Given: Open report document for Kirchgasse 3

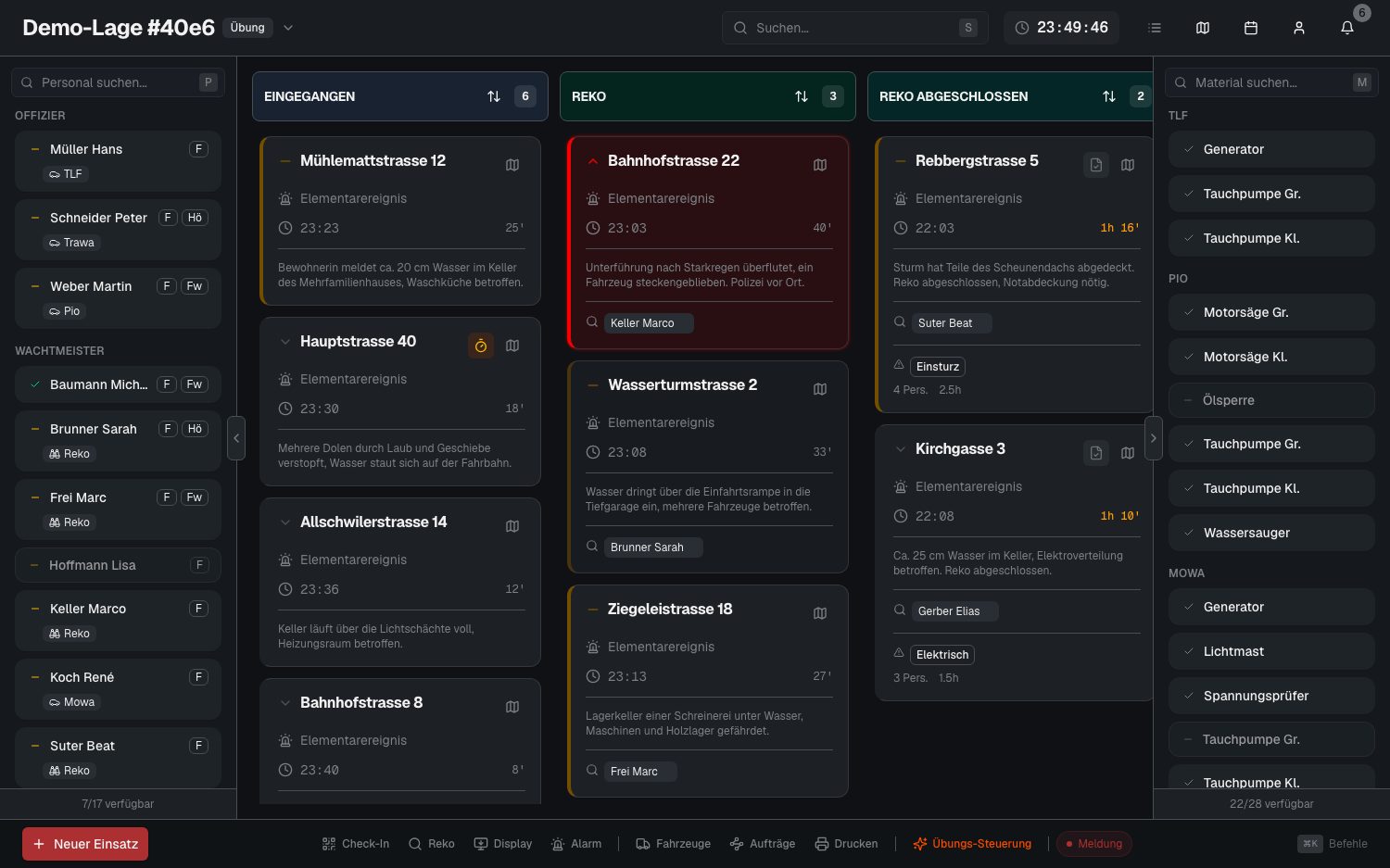Looking at the screenshot, I should (1096, 453).
